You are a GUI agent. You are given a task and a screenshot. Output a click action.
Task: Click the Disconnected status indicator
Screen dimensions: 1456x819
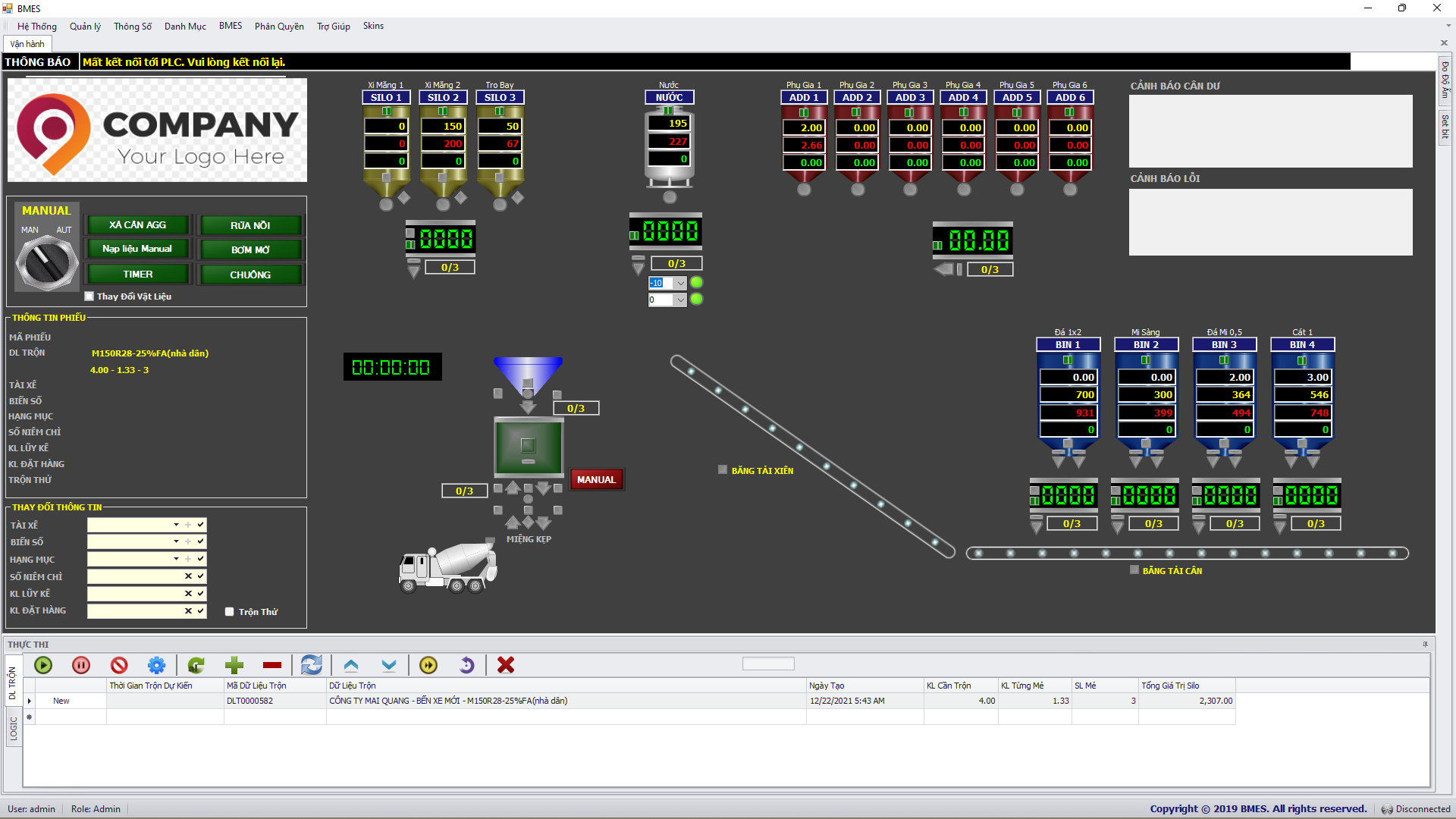point(1416,809)
